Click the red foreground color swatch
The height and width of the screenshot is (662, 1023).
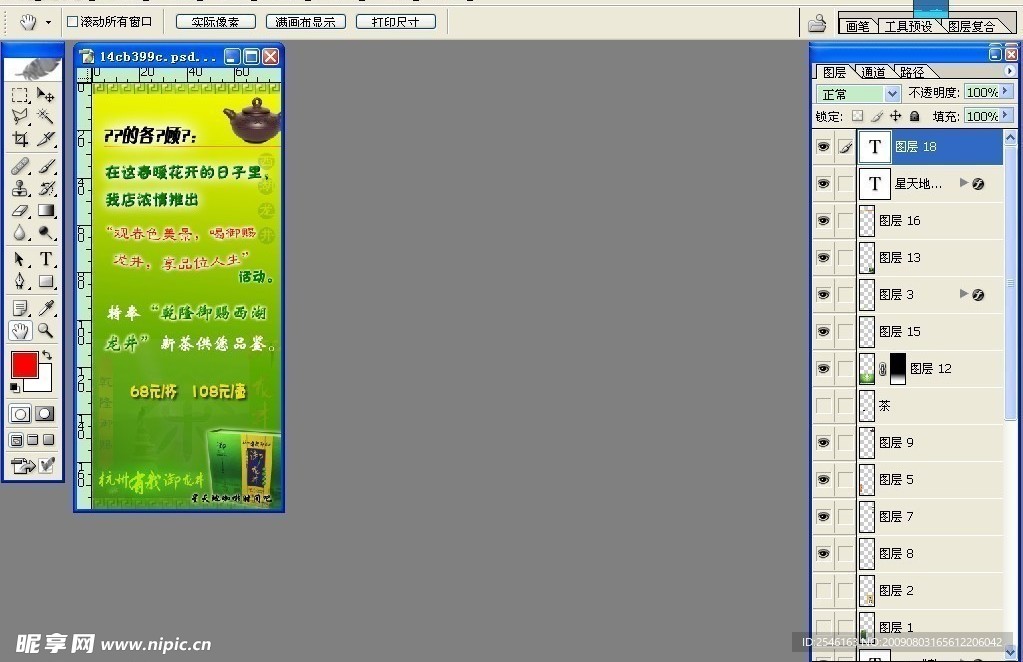click(24, 365)
